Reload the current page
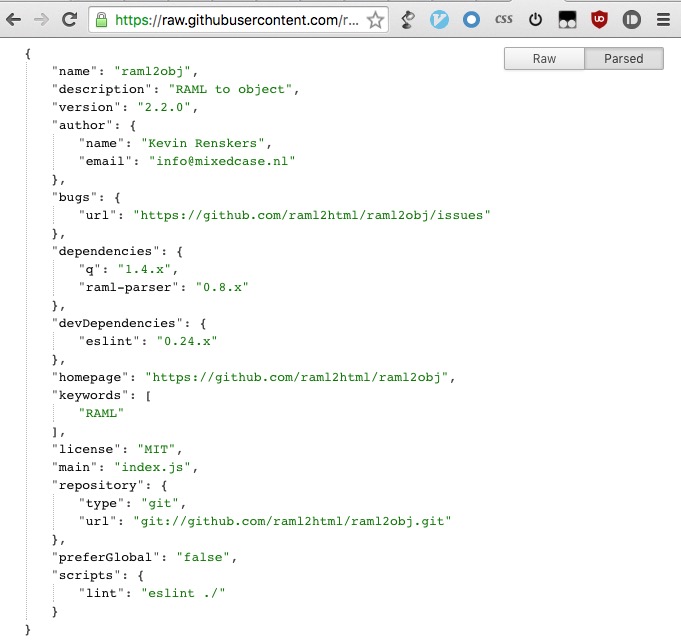 click(x=69, y=19)
